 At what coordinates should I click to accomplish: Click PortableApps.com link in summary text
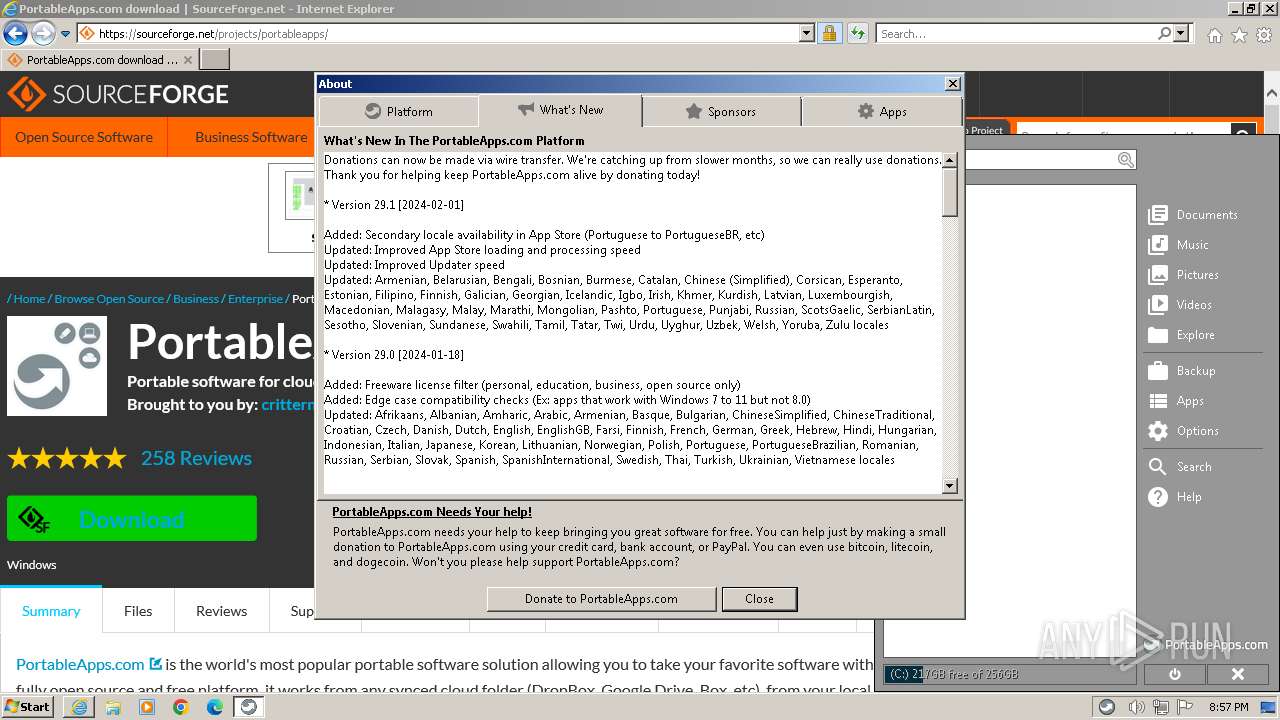pyautogui.click(x=80, y=664)
